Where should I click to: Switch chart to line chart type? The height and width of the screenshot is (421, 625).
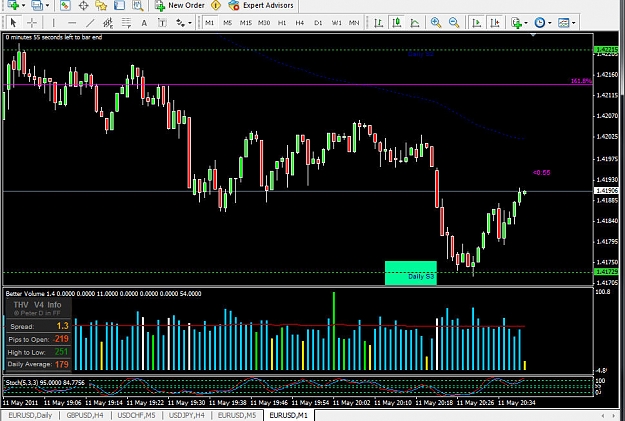coord(415,23)
